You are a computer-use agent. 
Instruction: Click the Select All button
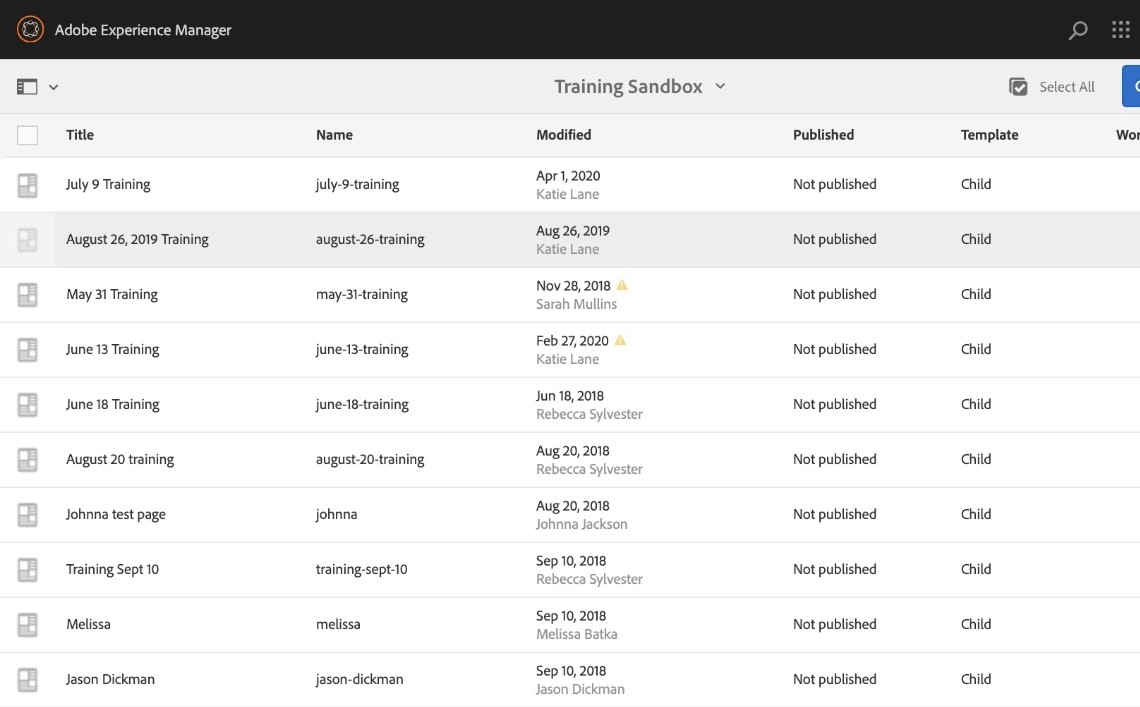1052,87
